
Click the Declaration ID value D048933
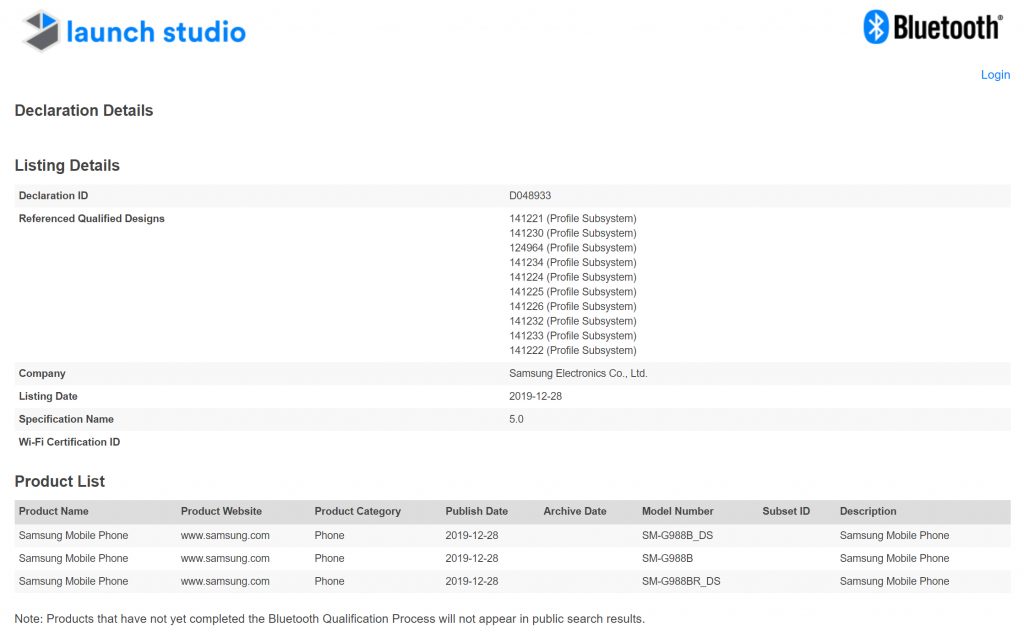tap(530, 196)
